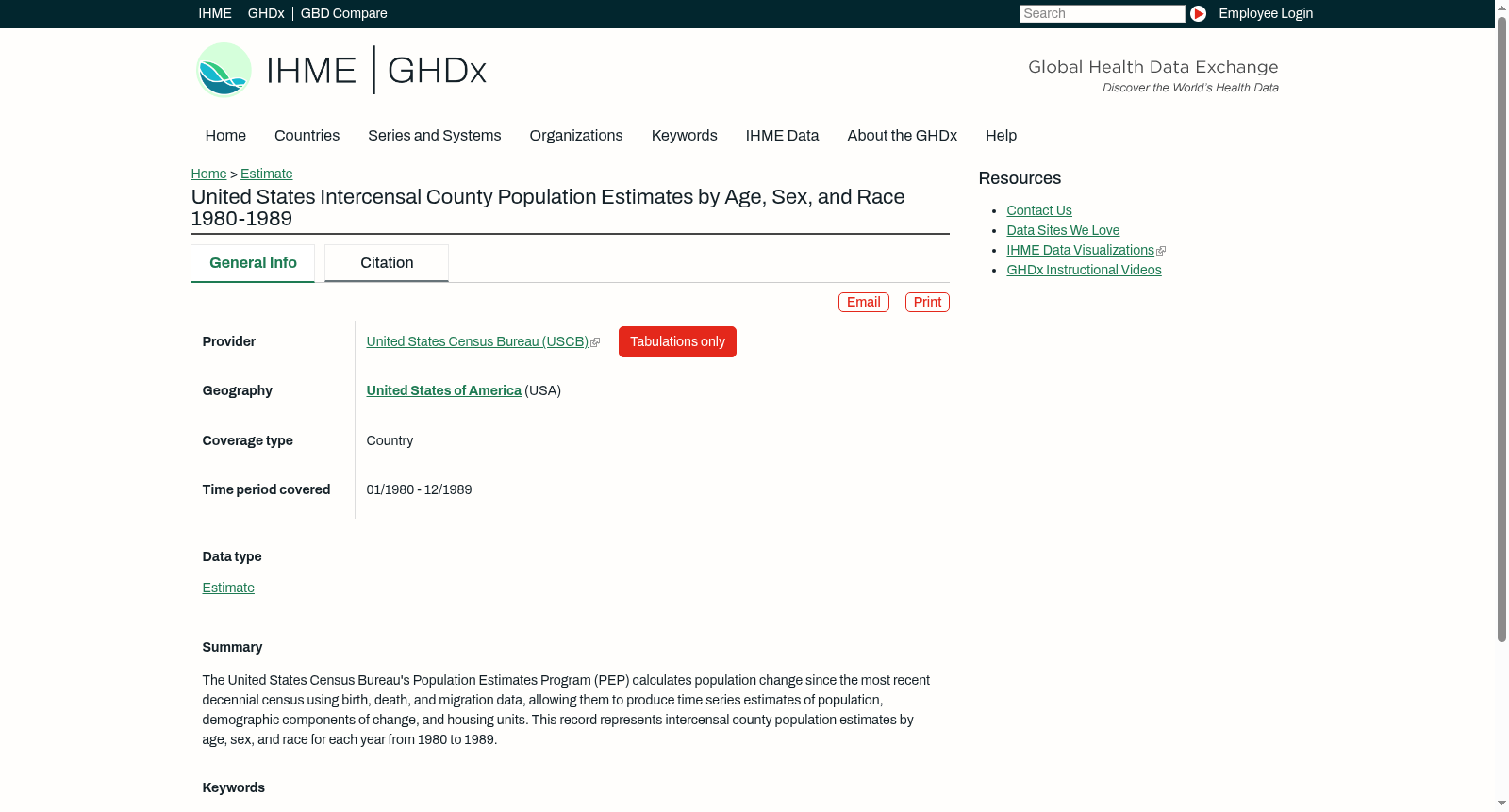
Task: Click the Print button
Action: [927, 302]
